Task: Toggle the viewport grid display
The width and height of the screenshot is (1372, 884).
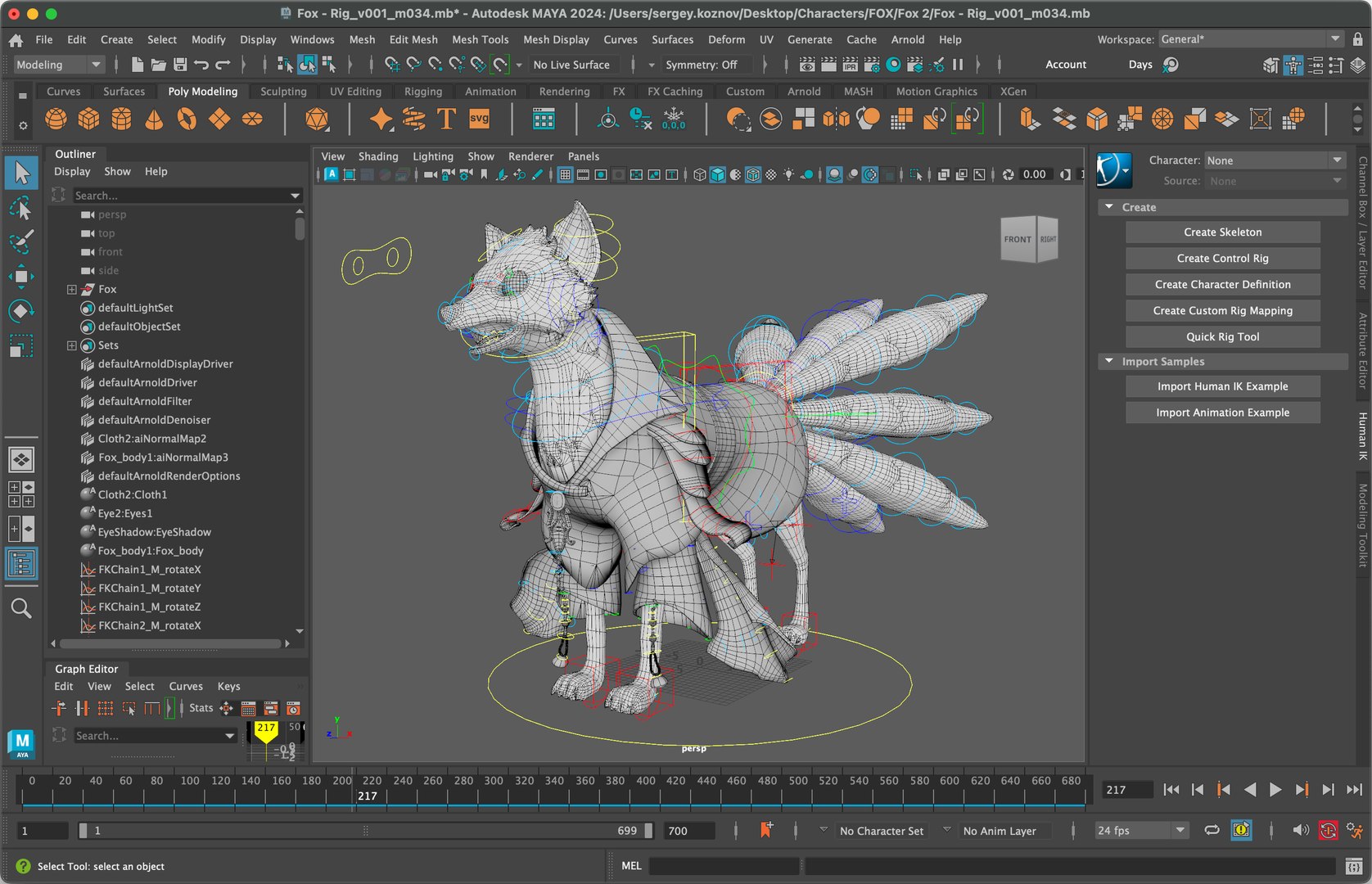Action: [x=565, y=174]
